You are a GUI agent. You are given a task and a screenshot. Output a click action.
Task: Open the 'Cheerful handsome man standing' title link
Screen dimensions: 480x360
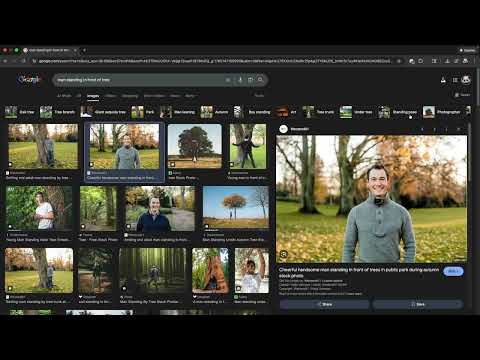click(359, 273)
